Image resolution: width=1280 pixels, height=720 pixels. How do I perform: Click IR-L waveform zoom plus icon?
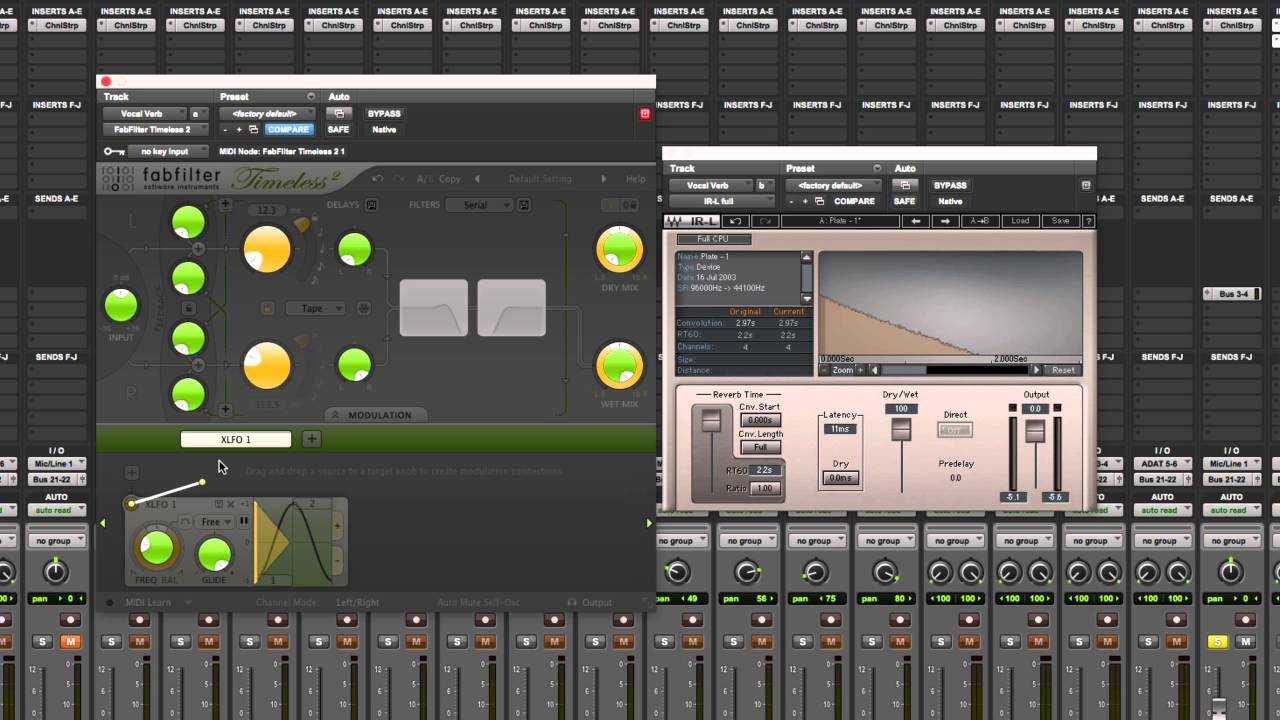pyautogui.click(x=862, y=370)
